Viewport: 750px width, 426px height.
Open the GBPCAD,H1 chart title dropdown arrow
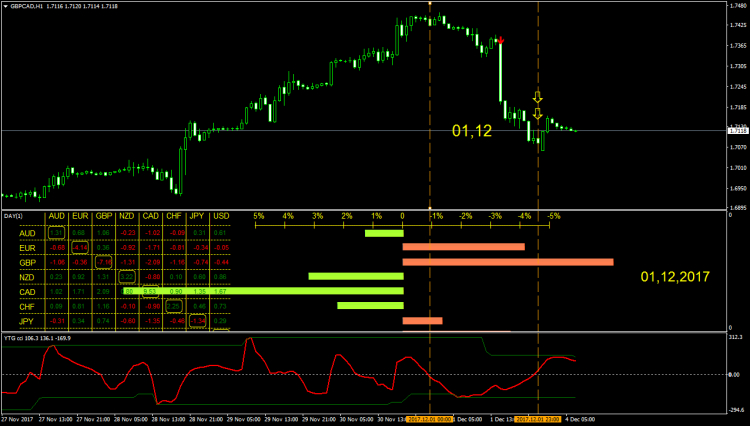[x=5, y=5]
